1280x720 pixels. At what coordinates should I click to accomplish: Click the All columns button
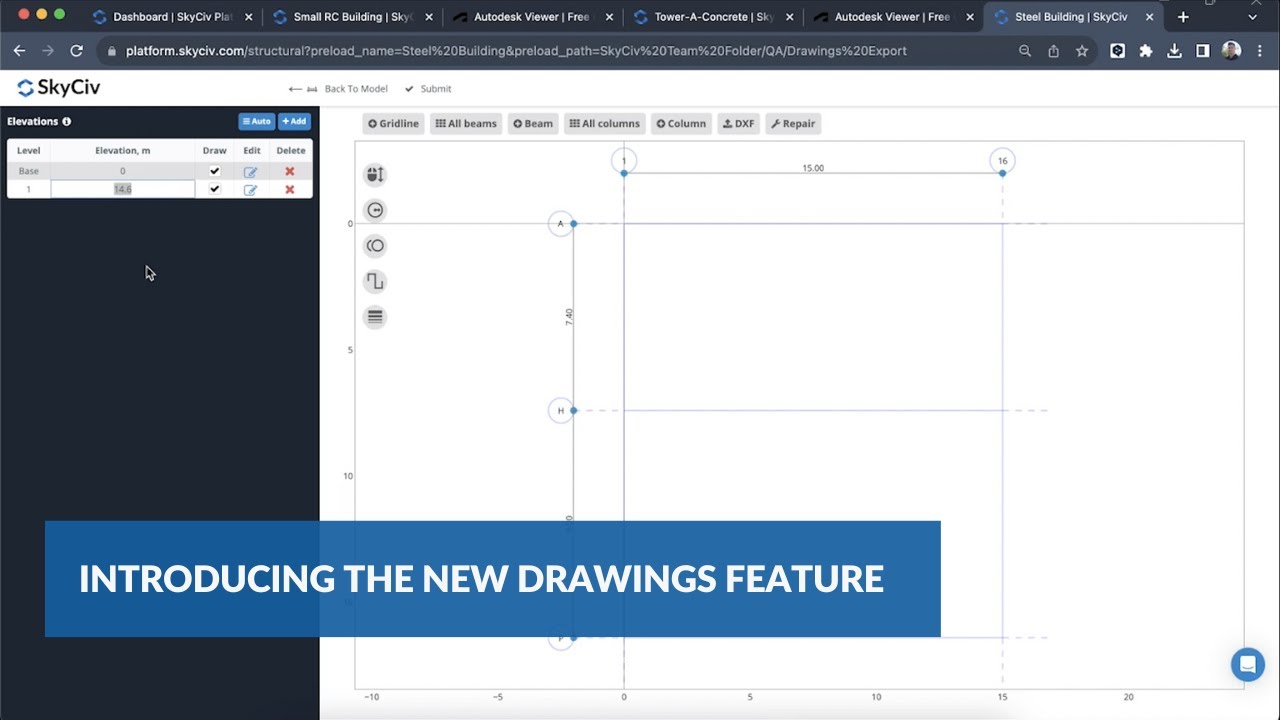(604, 124)
